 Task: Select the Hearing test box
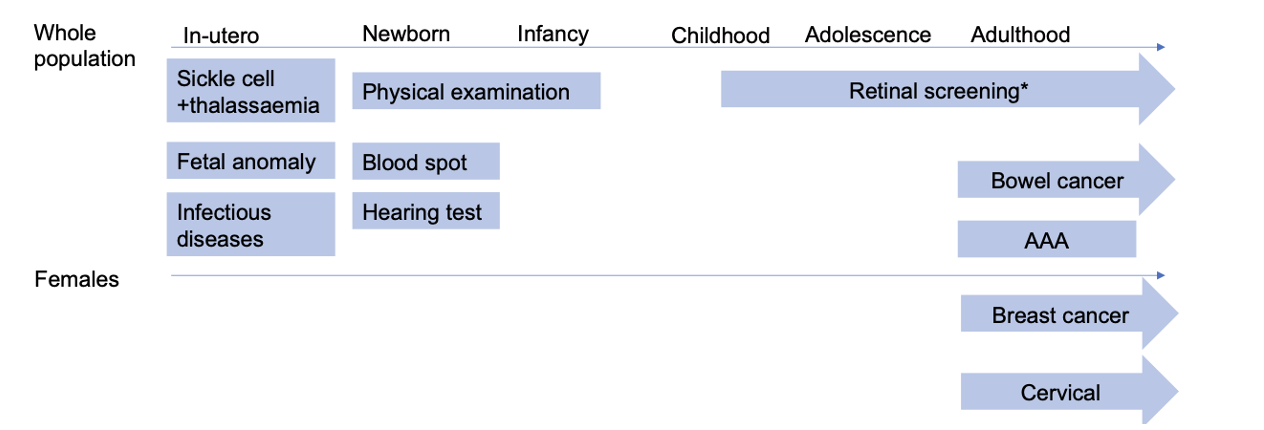click(425, 212)
